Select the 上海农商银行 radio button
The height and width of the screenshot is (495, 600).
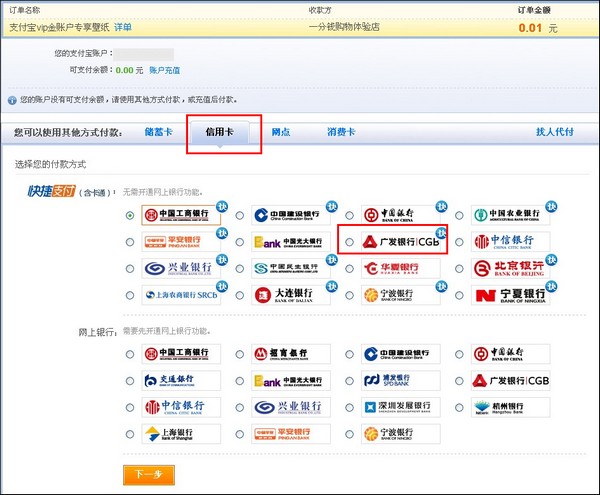(130, 295)
